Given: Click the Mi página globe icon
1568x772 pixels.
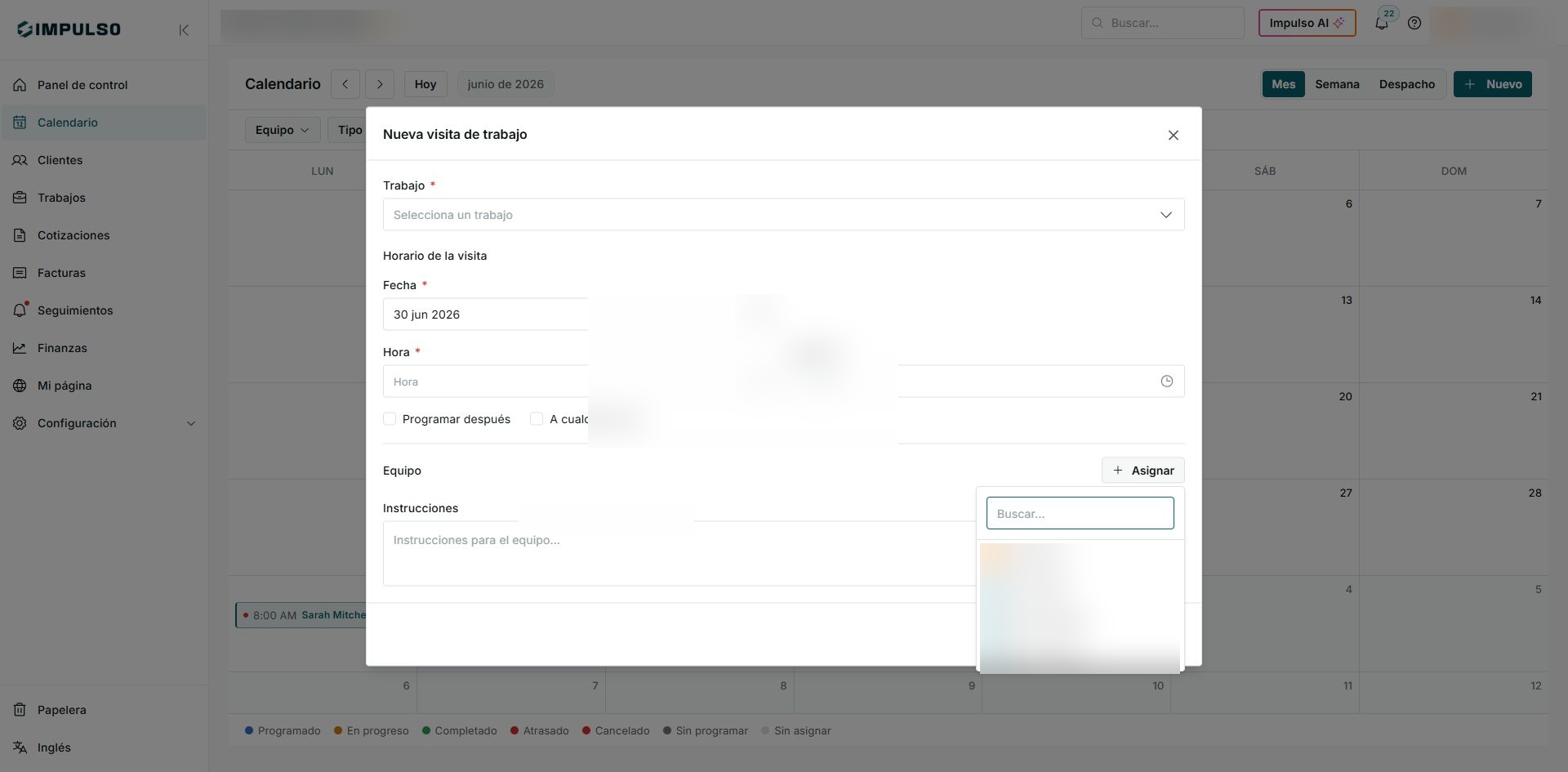Looking at the screenshot, I should (x=20, y=386).
